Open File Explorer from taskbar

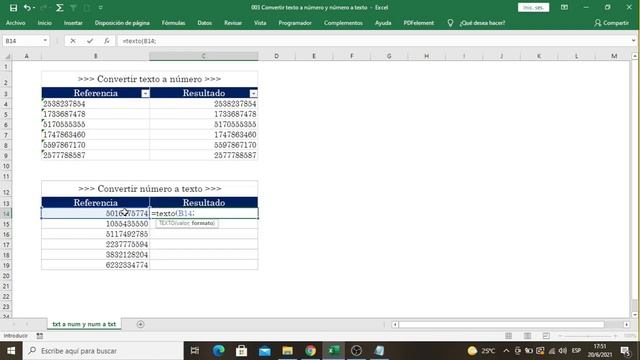[x=287, y=351]
